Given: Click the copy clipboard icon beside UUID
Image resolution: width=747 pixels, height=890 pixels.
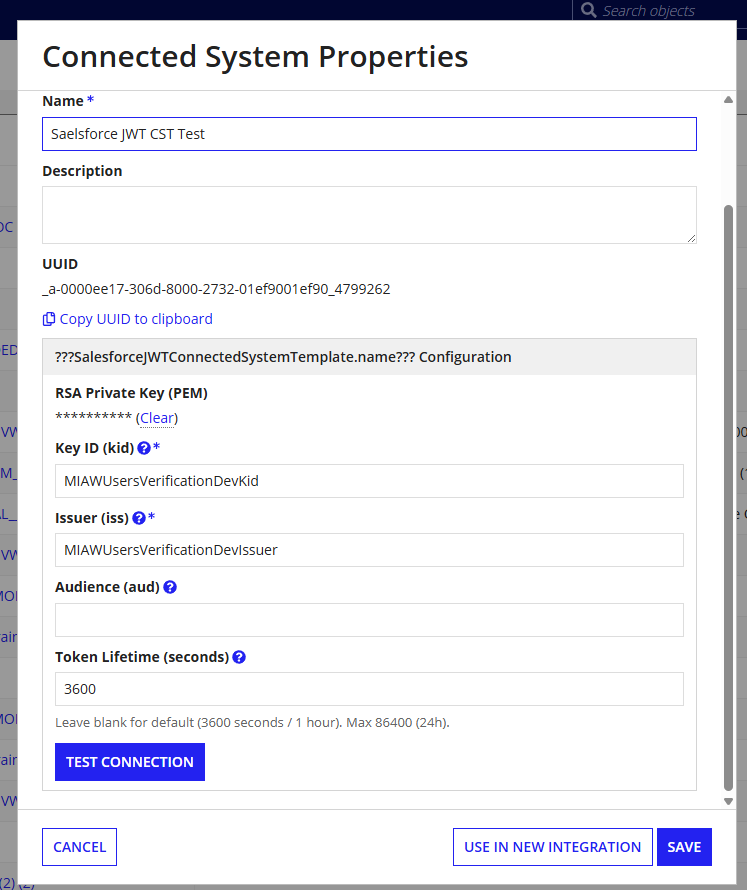Looking at the screenshot, I should (49, 319).
